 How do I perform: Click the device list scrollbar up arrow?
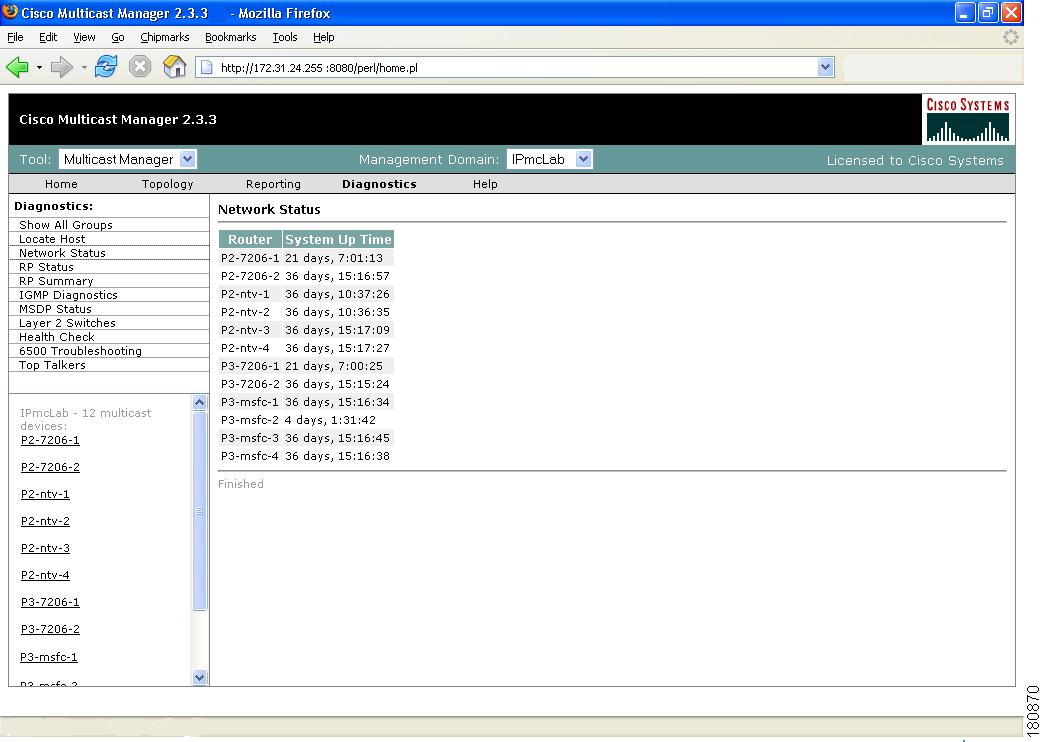point(200,402)
